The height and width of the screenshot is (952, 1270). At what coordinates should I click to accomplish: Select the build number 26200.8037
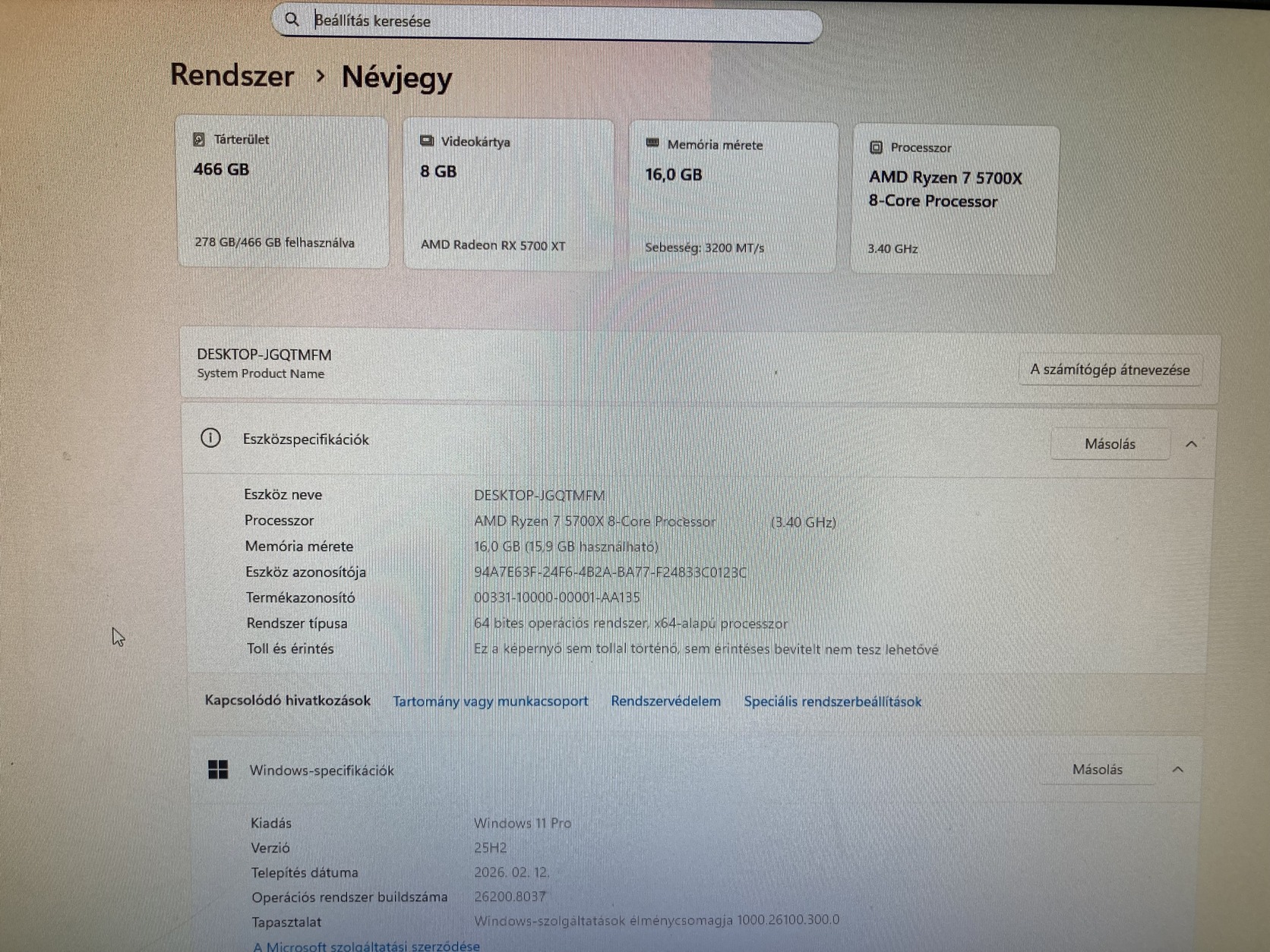click(510, 897)
